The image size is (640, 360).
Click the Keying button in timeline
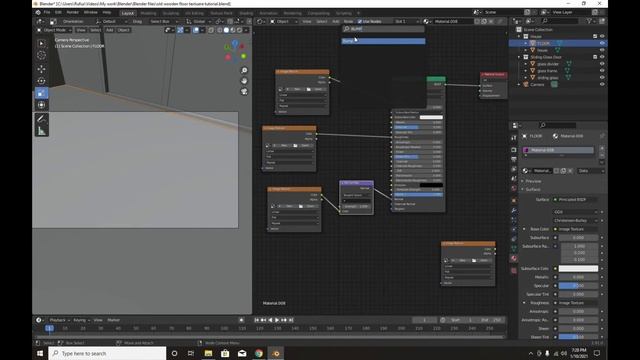(81, 320)
